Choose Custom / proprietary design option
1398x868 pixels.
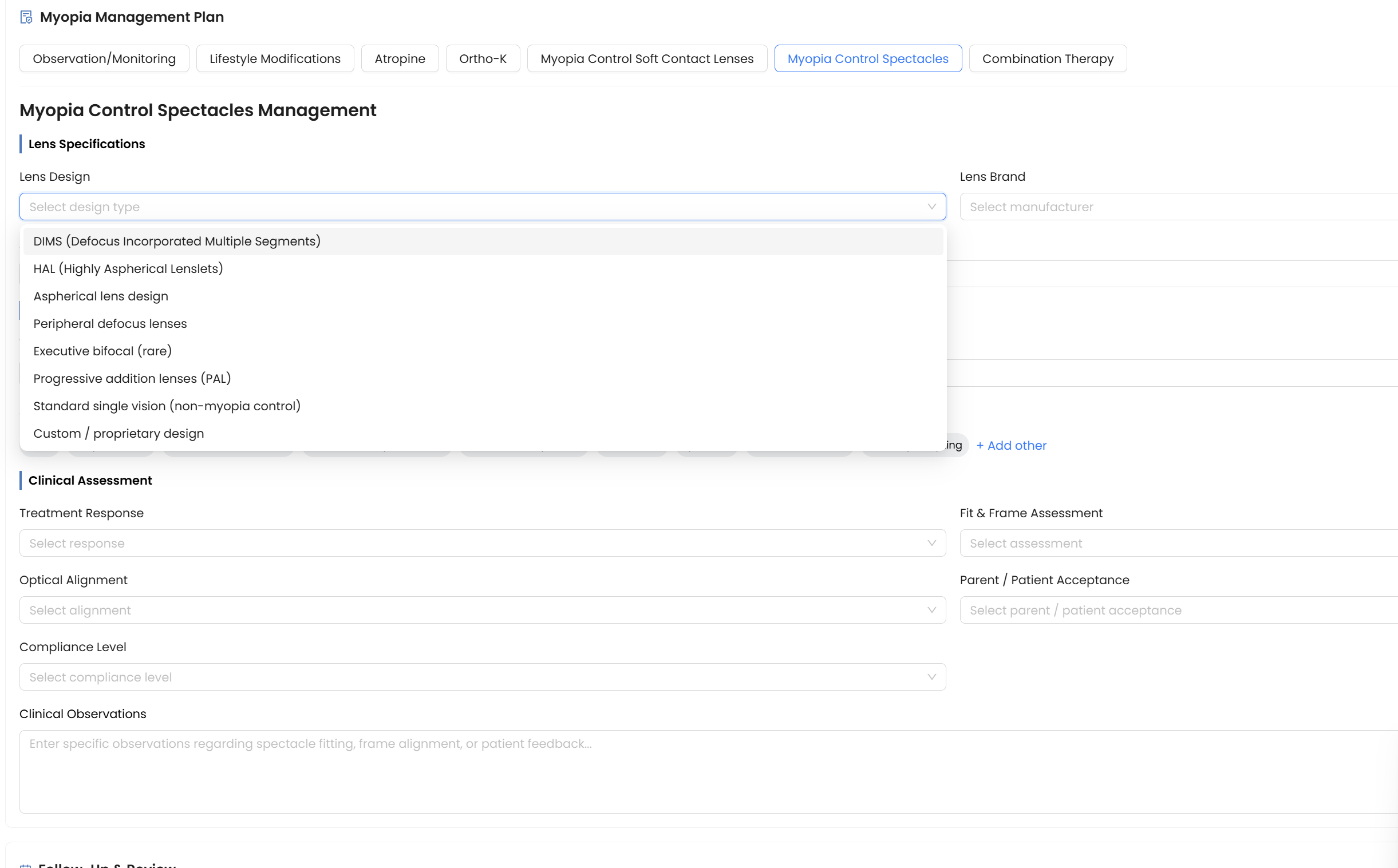[x=483, y=434]
